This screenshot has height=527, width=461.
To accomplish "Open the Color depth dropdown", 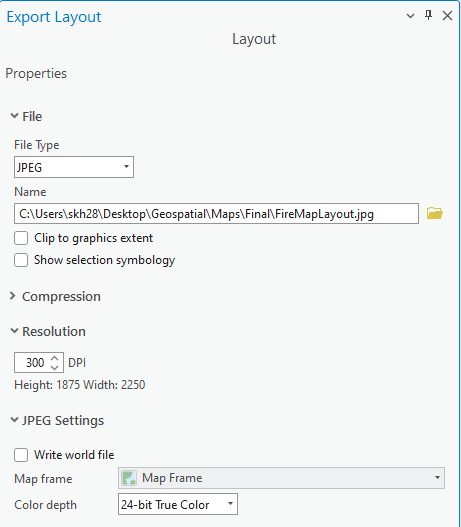I will click(178, 504).
